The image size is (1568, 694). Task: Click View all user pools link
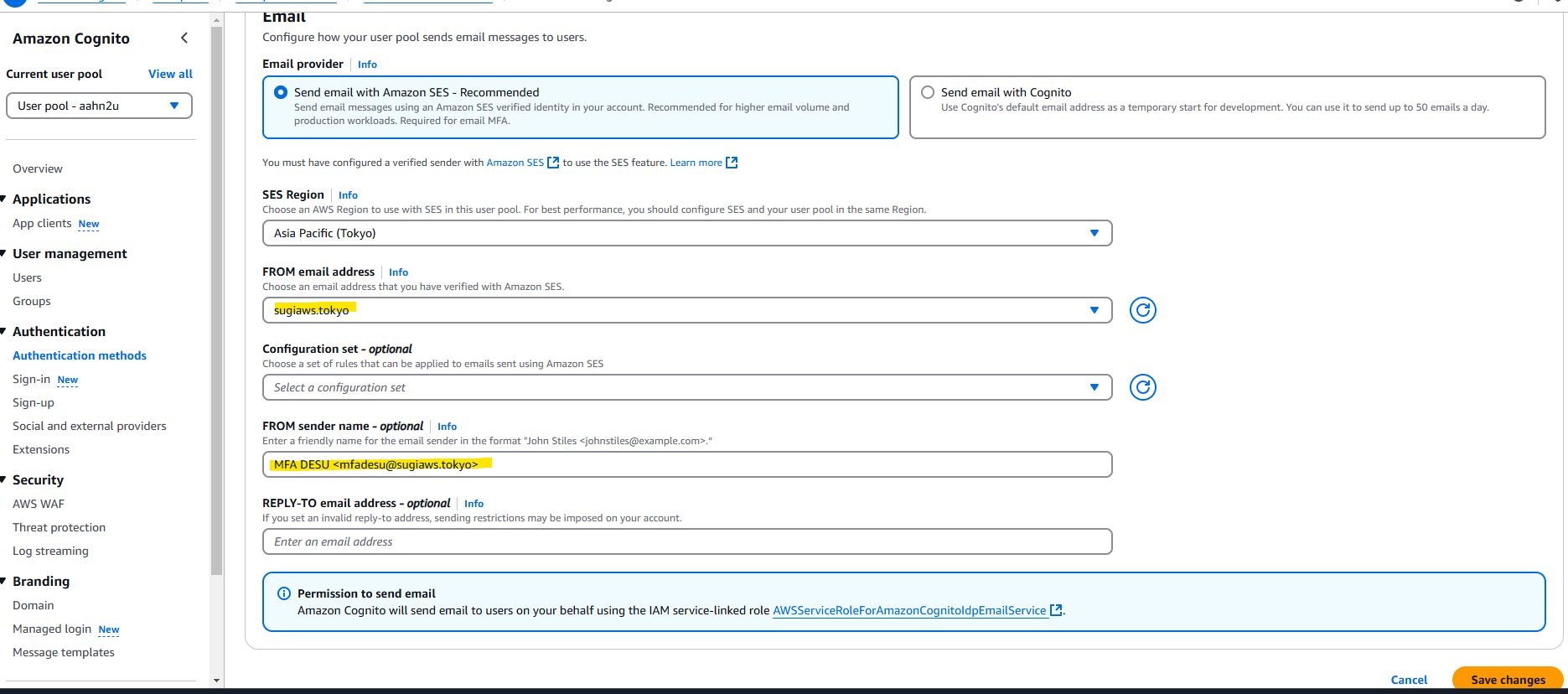tap(170, 74)
